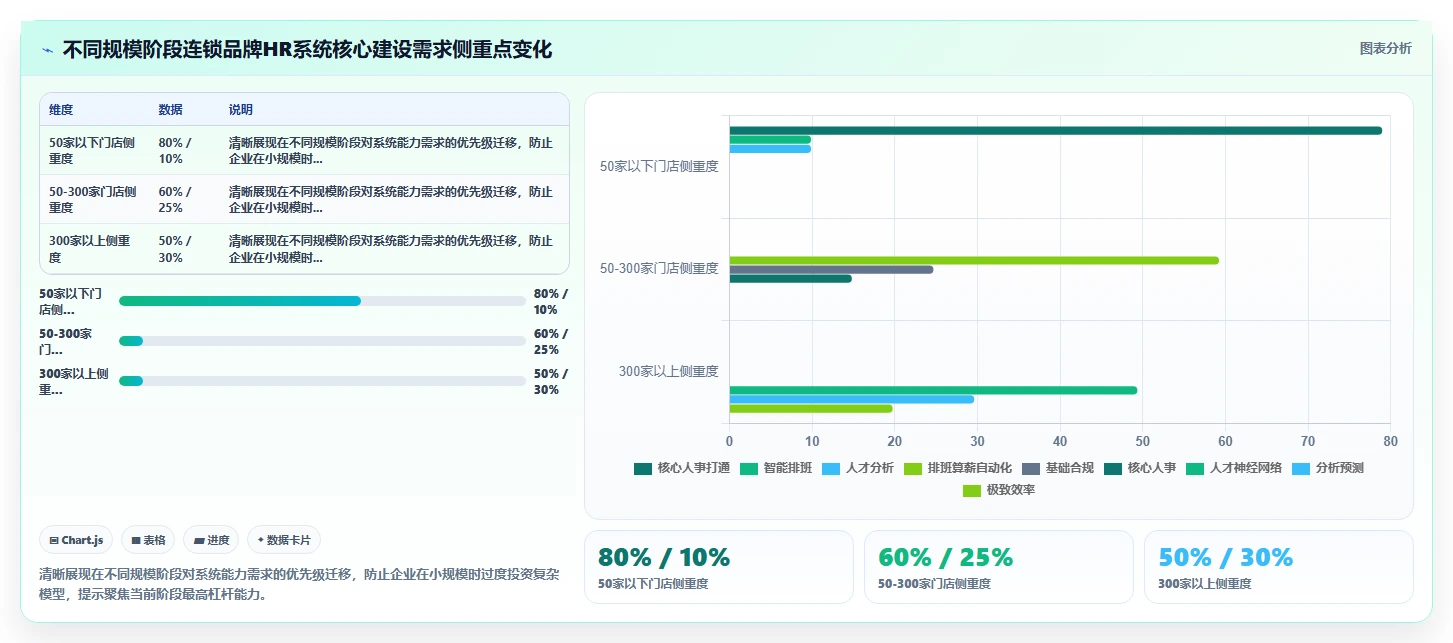Toggle the 智能排班 legend item
The height and width of the screenshot is (643, 1453).
[775, 468]
